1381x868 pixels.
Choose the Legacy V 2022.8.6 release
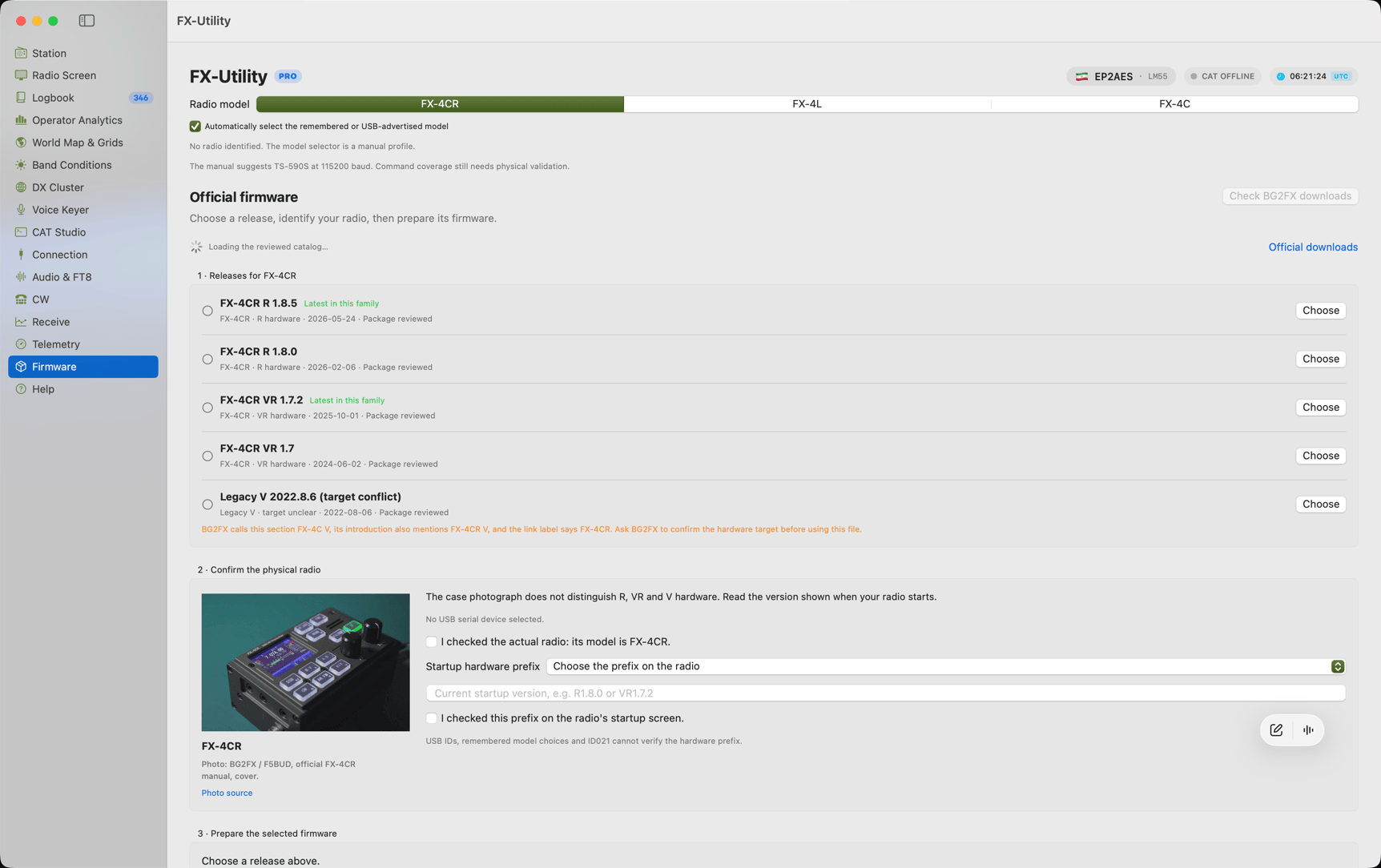pyautogui.click(x=1320, y=504)
